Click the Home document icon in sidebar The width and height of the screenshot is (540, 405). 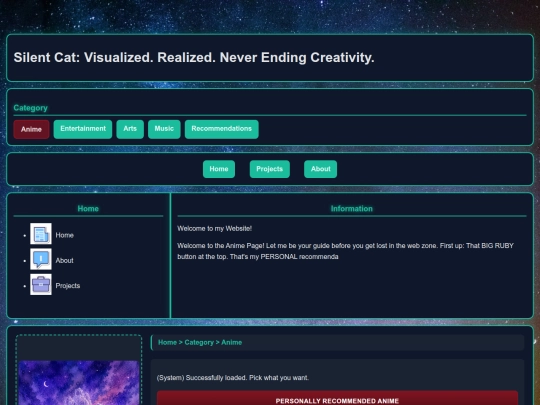41,233
